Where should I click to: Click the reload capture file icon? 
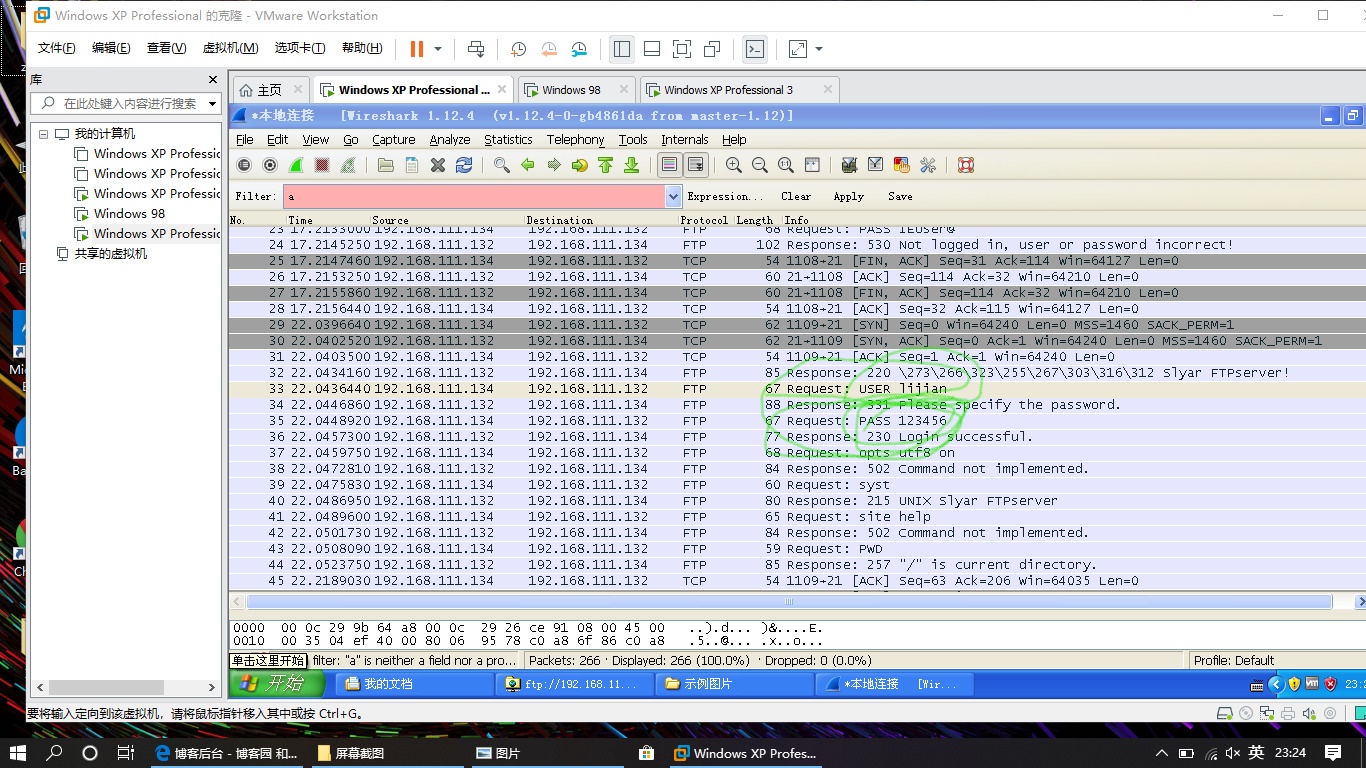pos(464,165)
